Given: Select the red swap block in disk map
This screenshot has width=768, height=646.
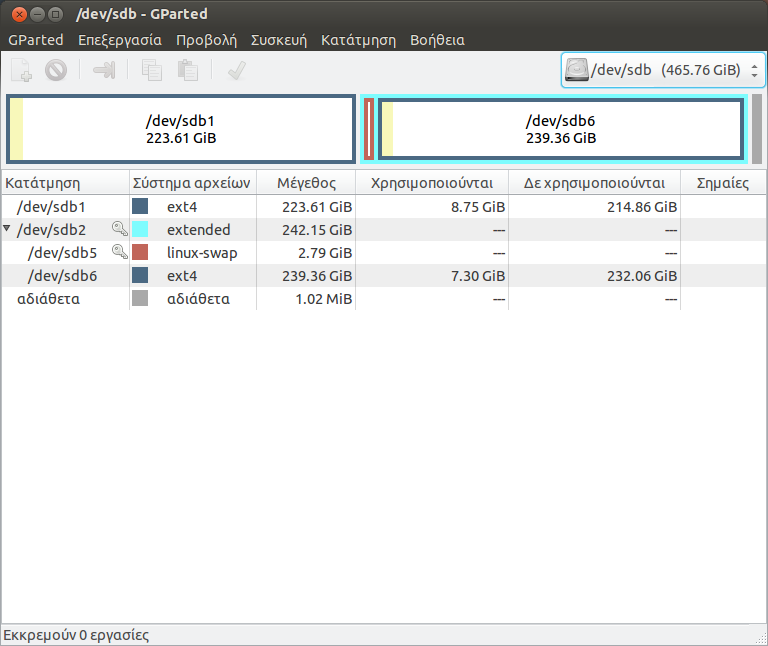Looking at the screenshot, I should pyautogui.click(x=369, y=129).
